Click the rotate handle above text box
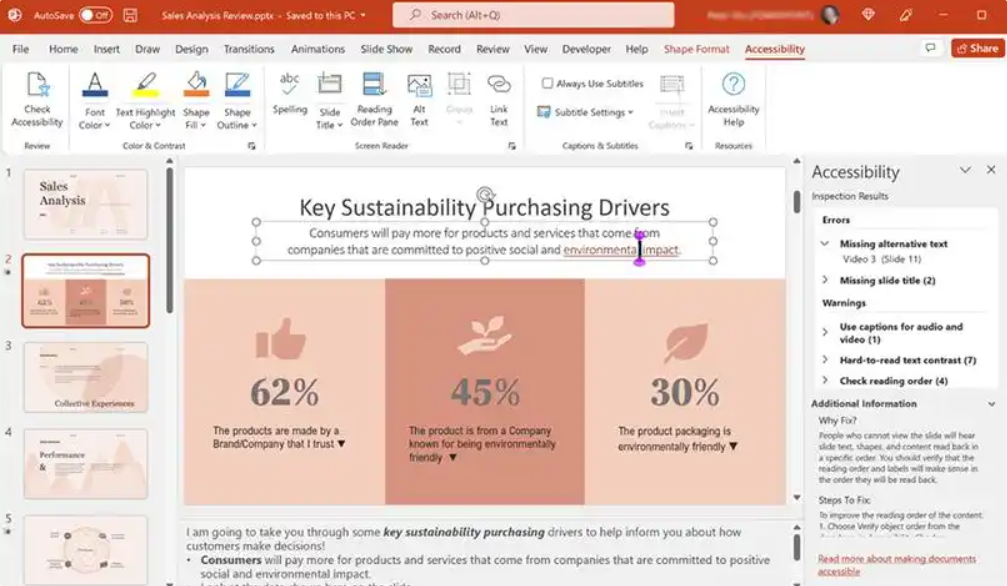This screenshot has width=1007, height=586. click(x=485, y=193)
